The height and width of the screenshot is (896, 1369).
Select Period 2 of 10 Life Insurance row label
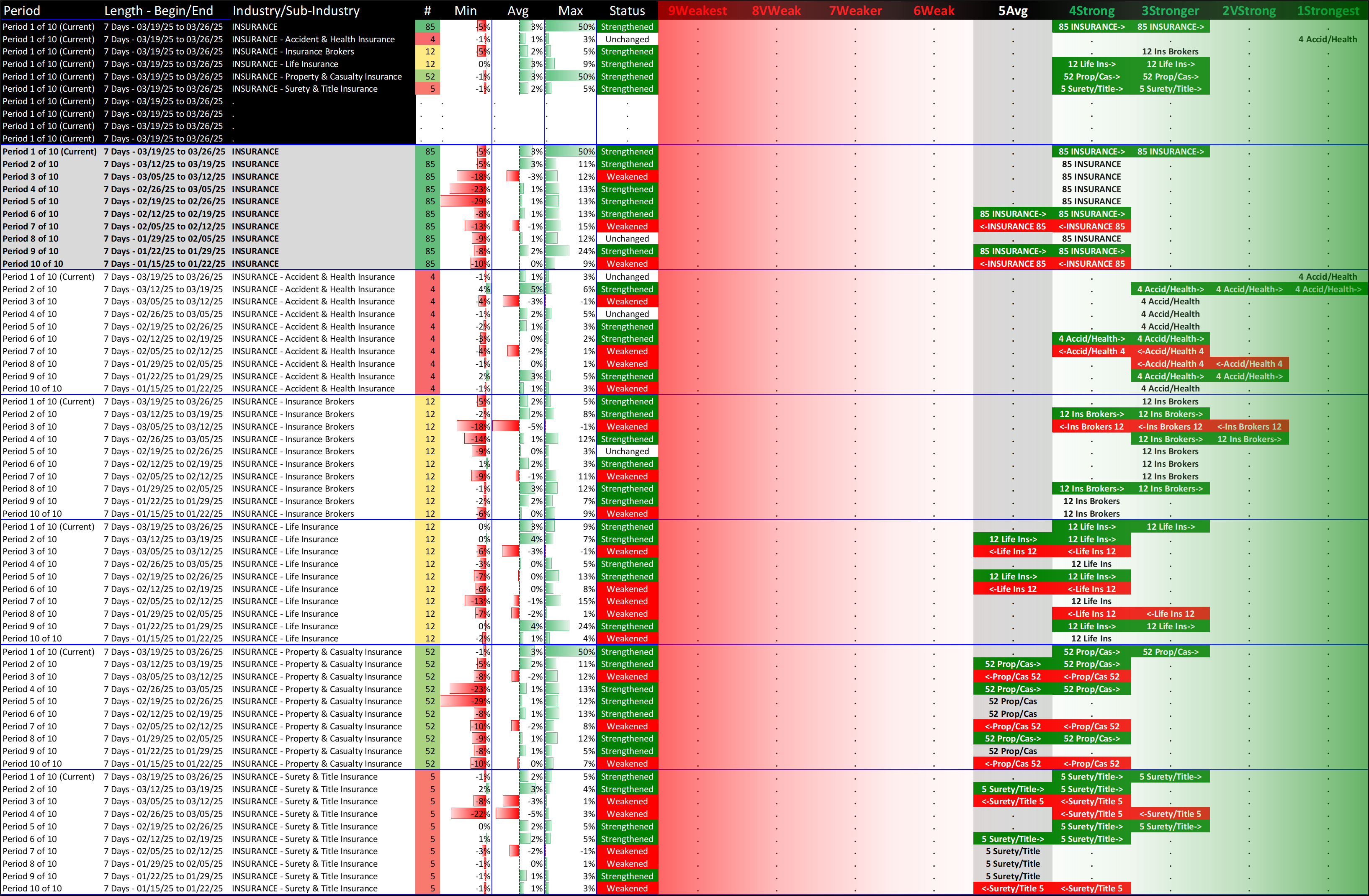click(30, 539)
